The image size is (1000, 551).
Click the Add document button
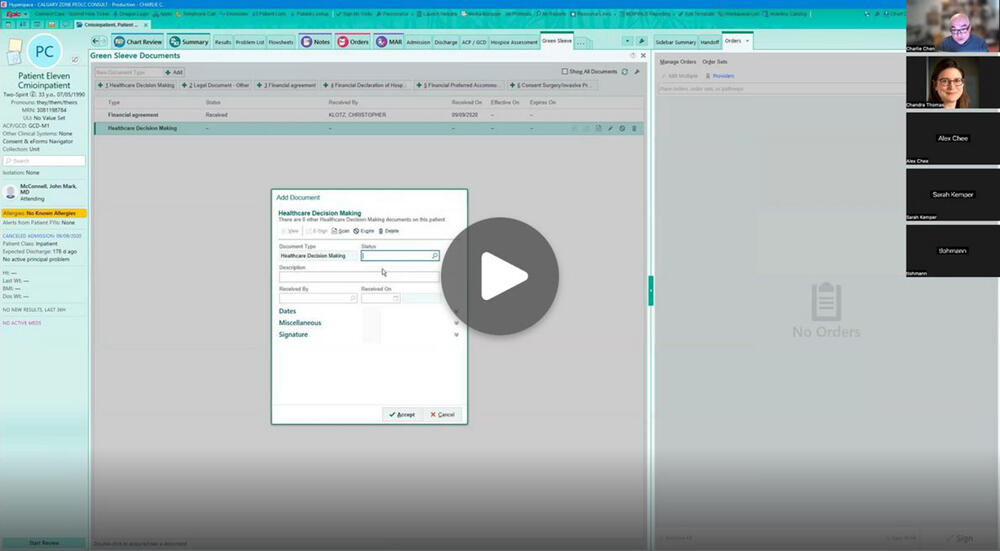(x=174, y=72)
